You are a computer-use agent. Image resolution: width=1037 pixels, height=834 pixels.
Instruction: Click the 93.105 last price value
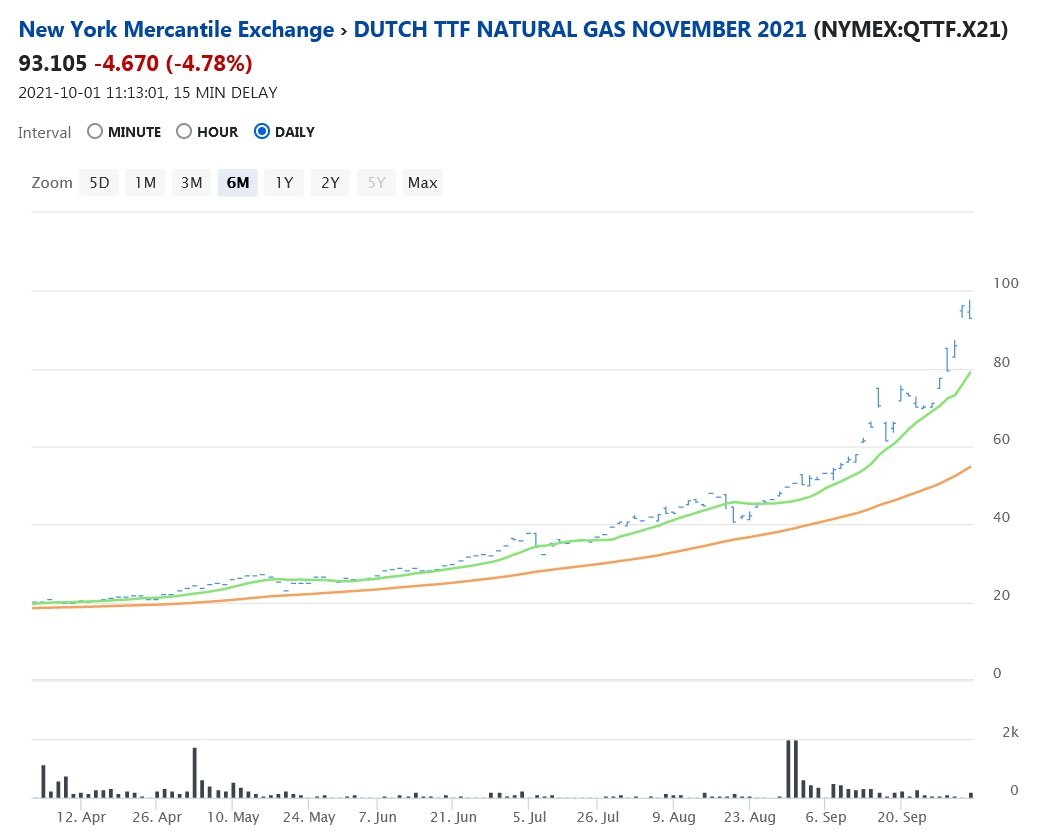53,63
